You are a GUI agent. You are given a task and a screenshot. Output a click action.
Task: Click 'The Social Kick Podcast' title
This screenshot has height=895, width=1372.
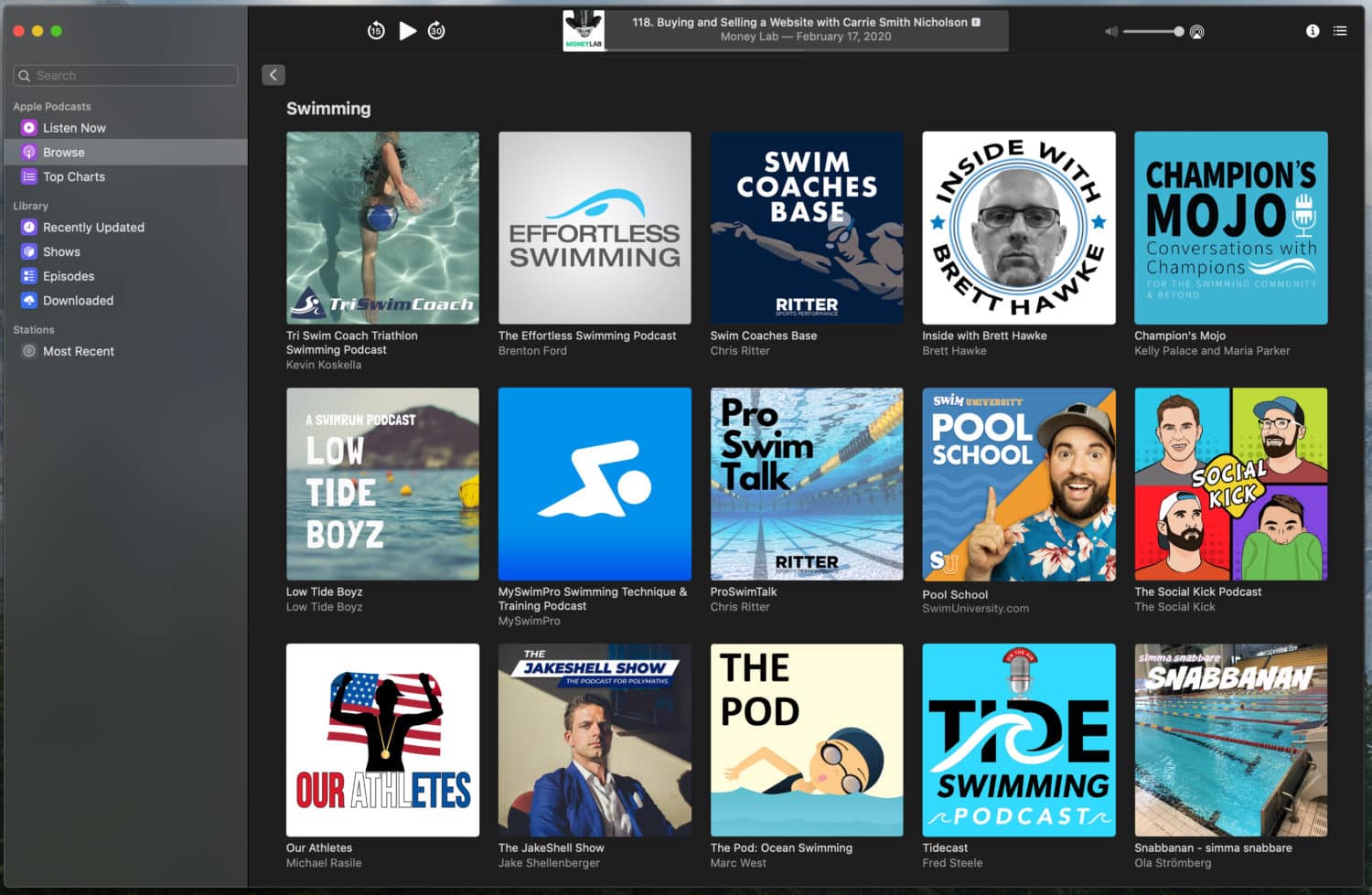click(1198, 591)
